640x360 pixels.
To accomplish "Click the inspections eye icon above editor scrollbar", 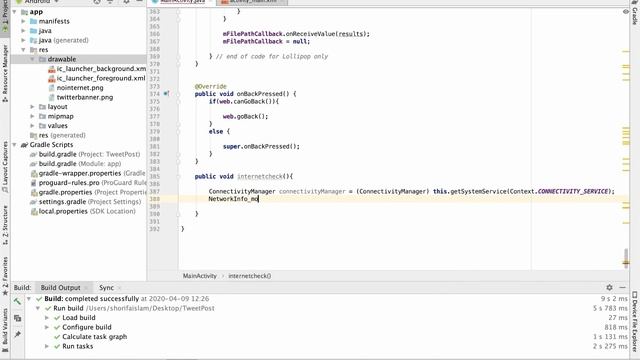I will pyautogui.click(x=626, y=11).
